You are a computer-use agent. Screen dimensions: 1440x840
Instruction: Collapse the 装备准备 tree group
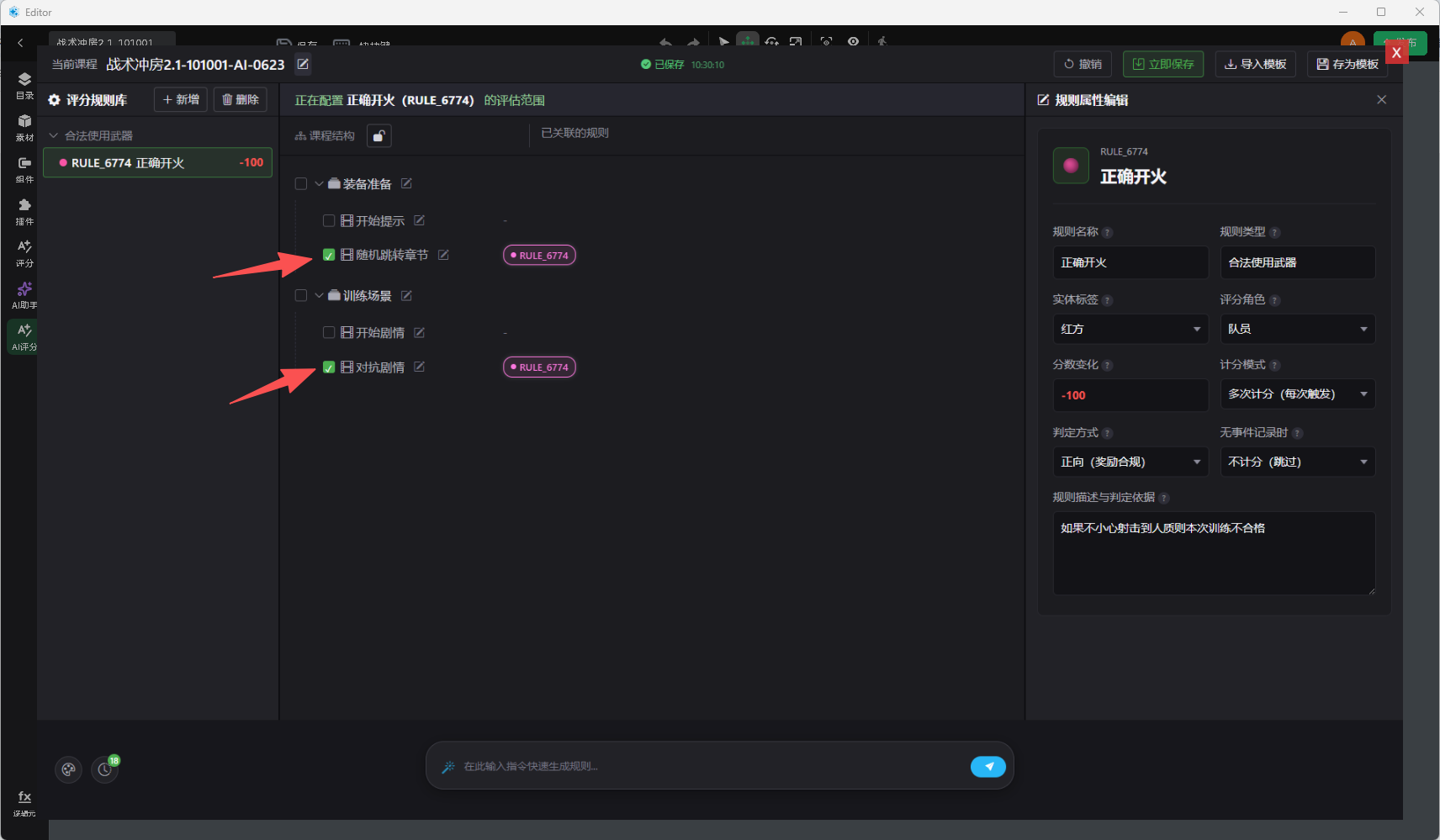(319, 183)
